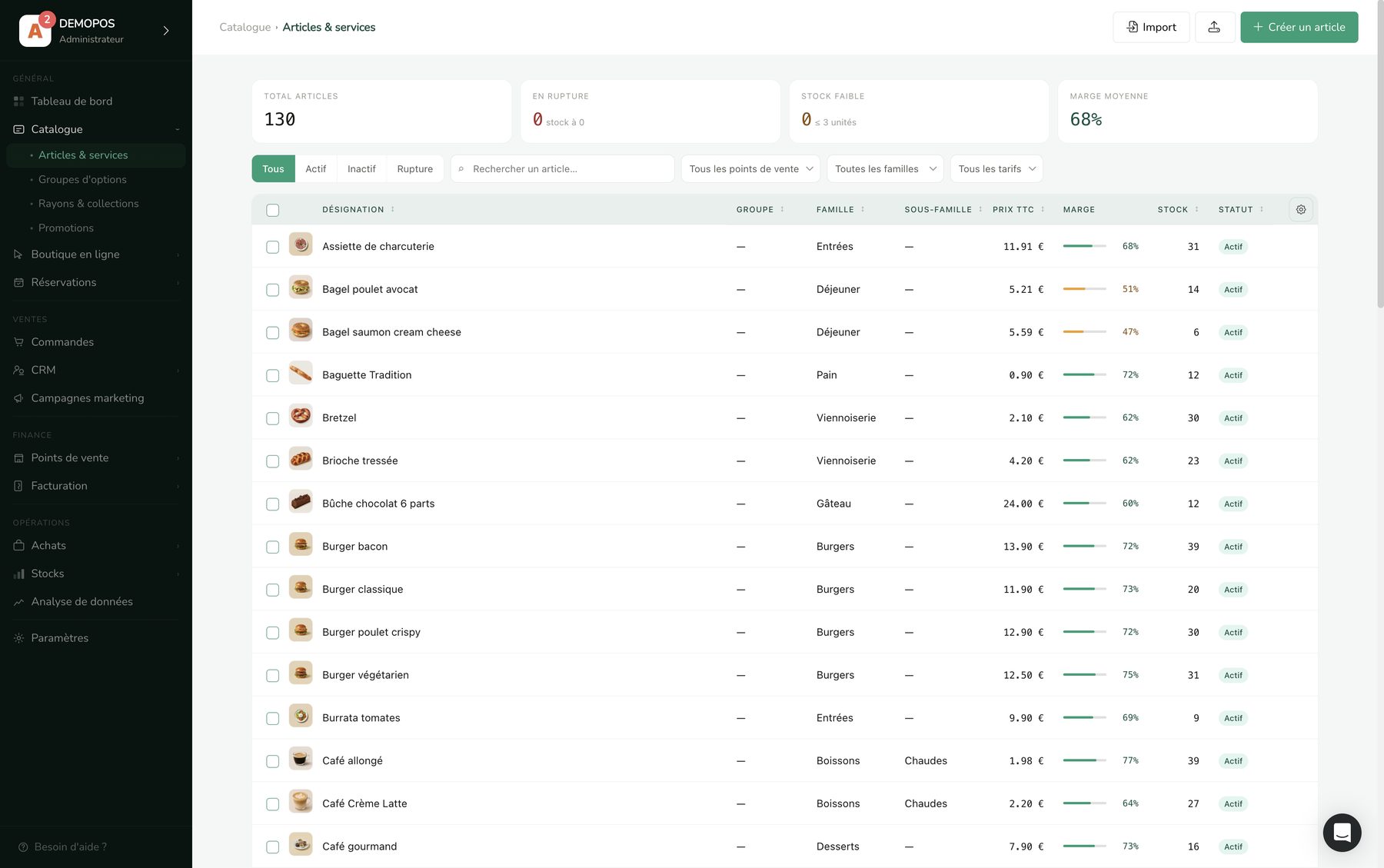
Task: Click the Bretzel product thumbnail
Action: (301, 416)
